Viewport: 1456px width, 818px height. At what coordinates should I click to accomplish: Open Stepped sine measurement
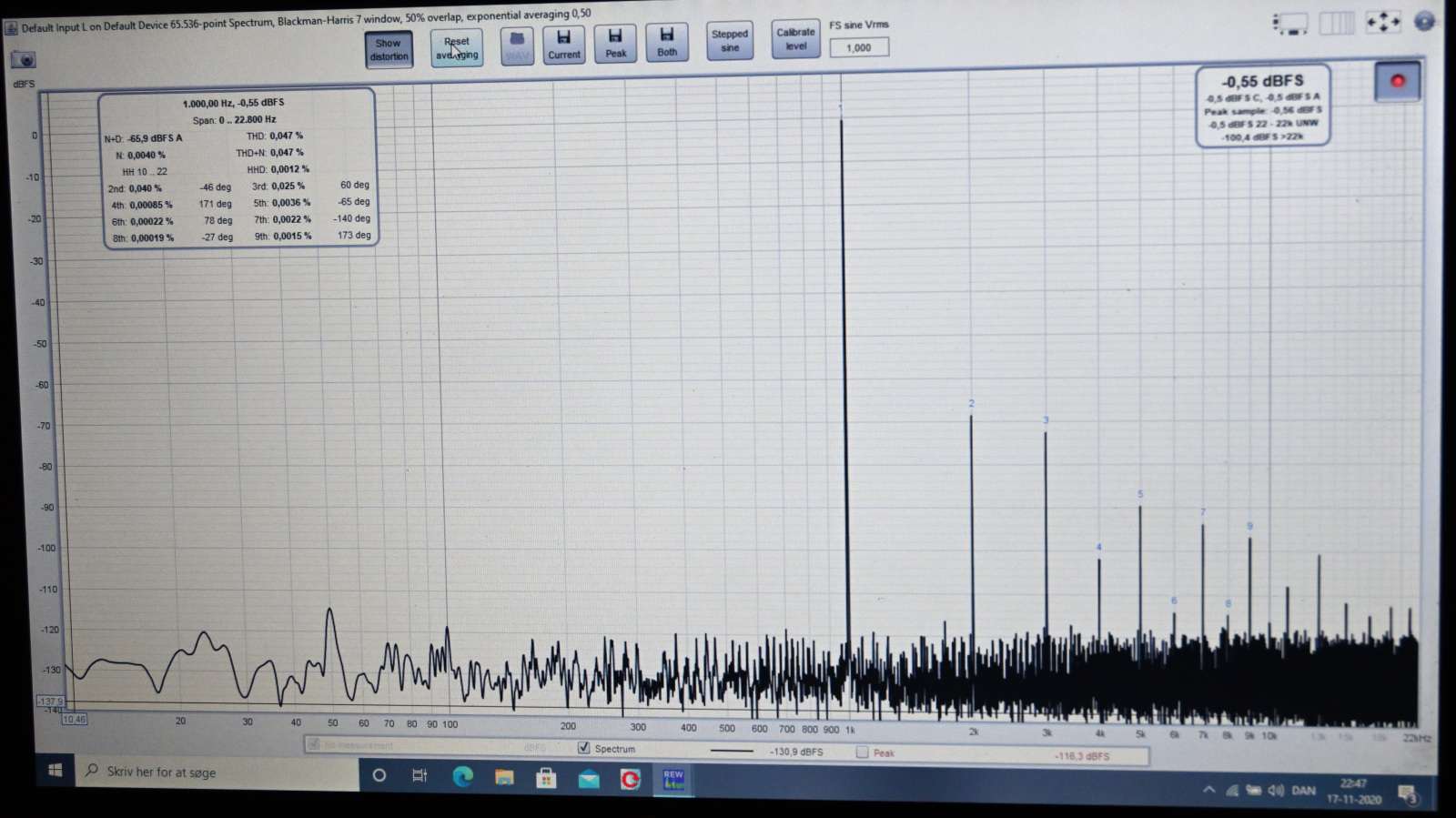(x=730, y=41)
